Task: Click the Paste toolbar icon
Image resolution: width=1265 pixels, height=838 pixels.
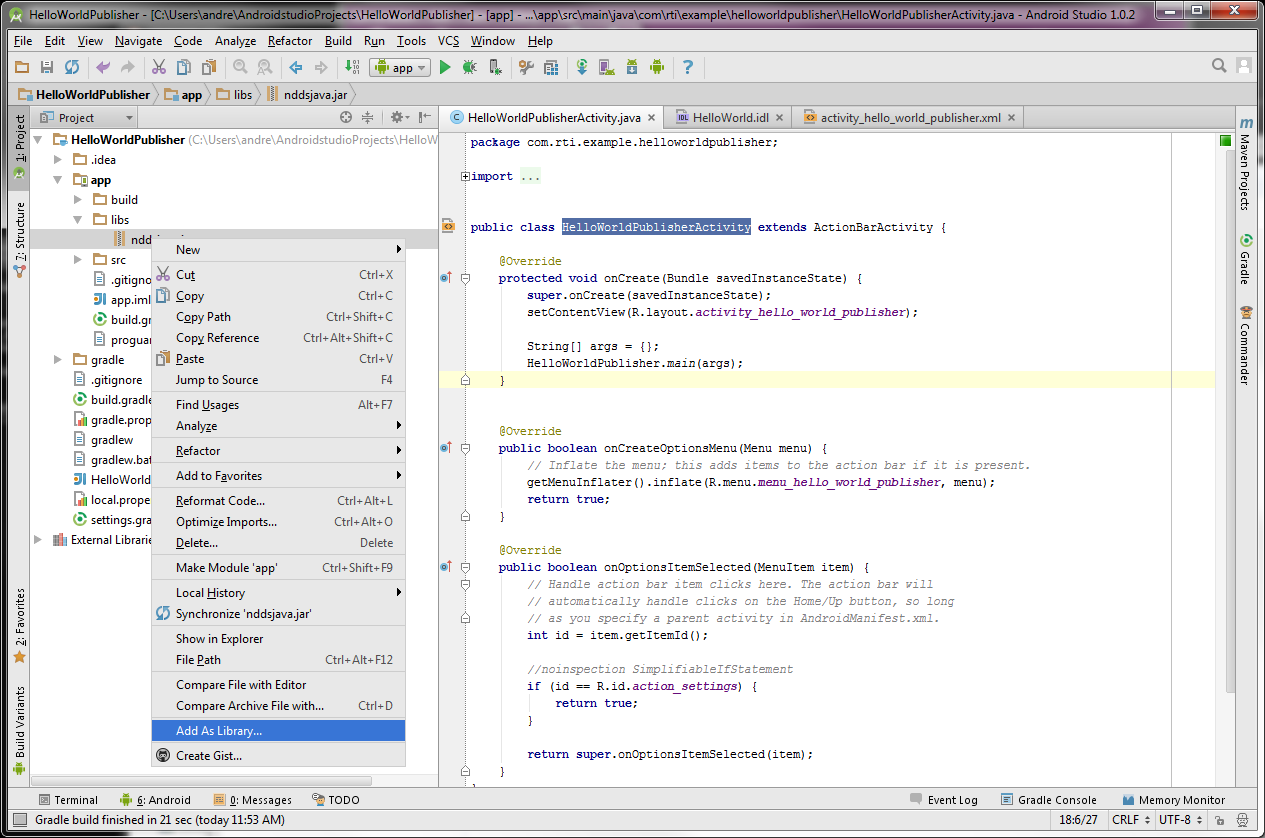Action: [209, 67]
